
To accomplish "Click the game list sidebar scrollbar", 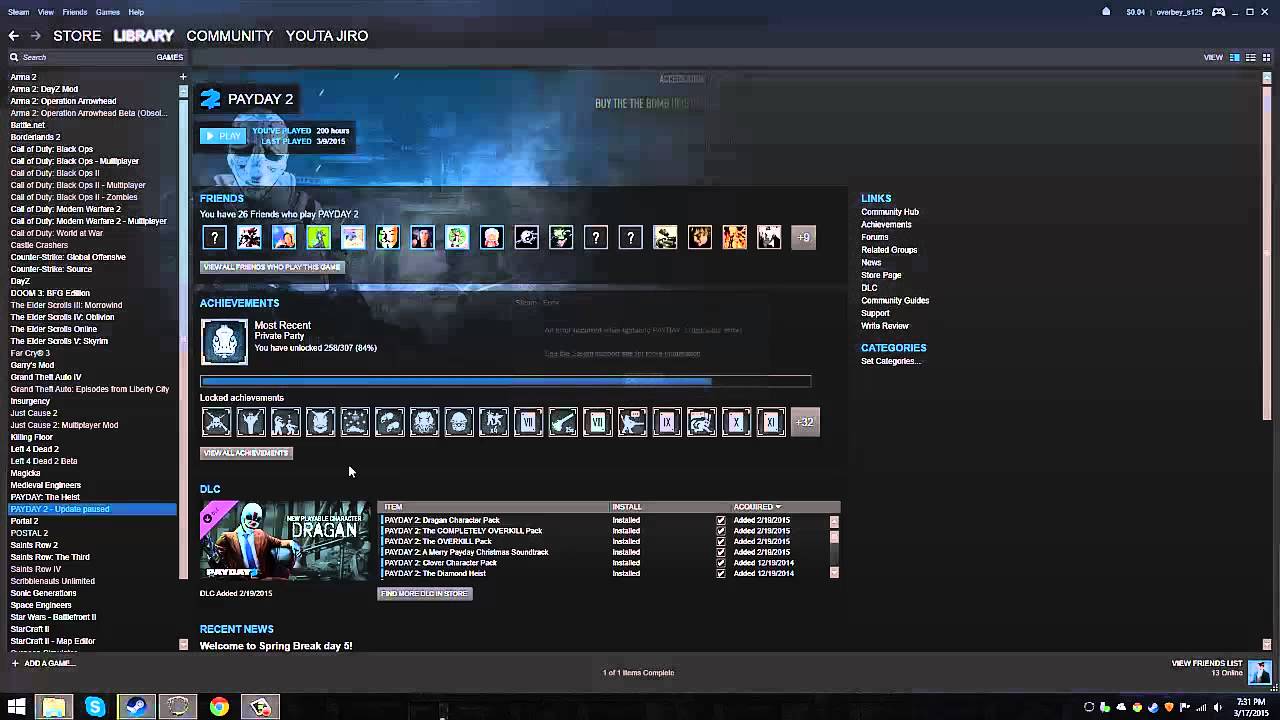I will pyautogui.click(x=183, y=337).
